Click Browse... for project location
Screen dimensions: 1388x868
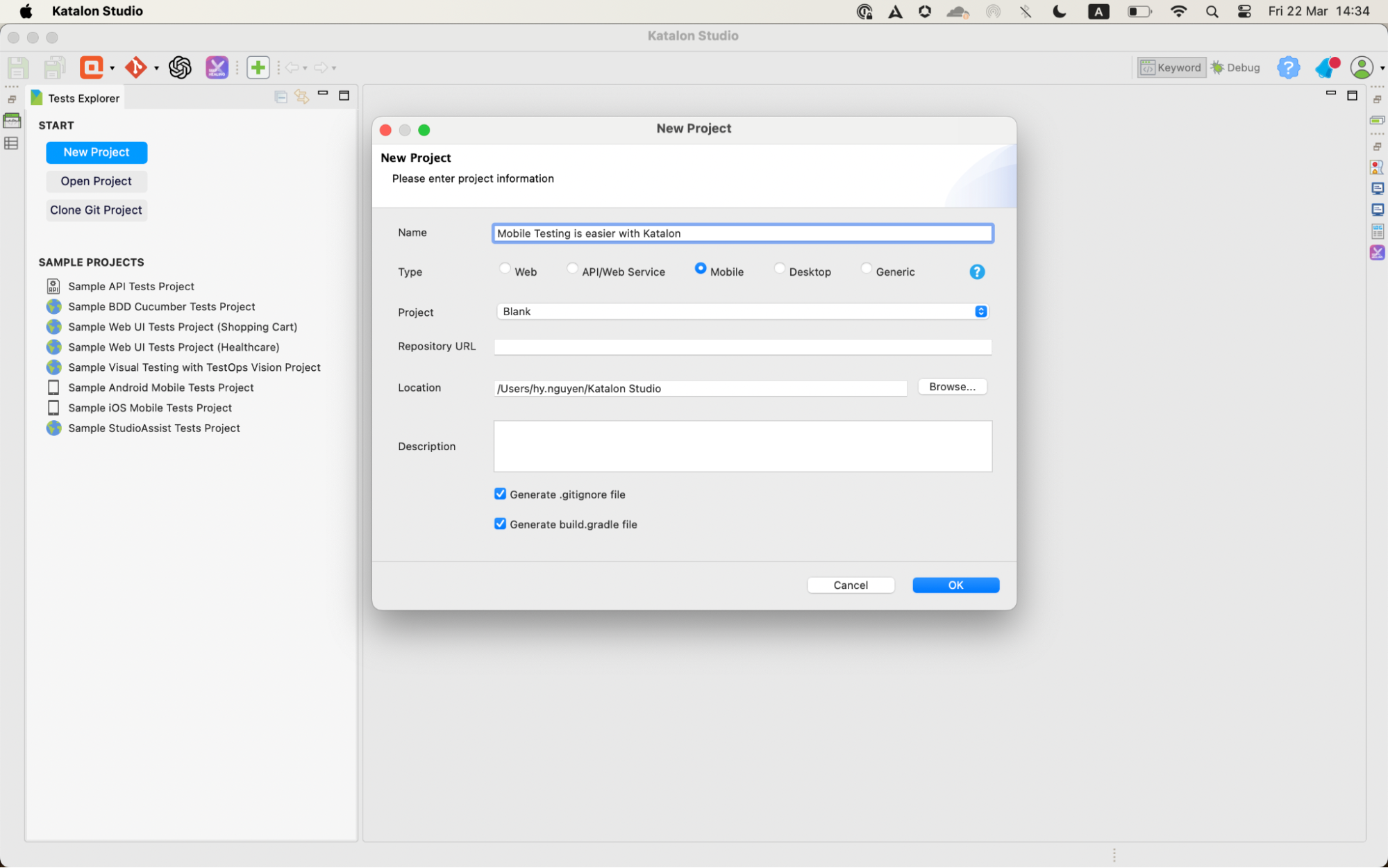point(952,387)
